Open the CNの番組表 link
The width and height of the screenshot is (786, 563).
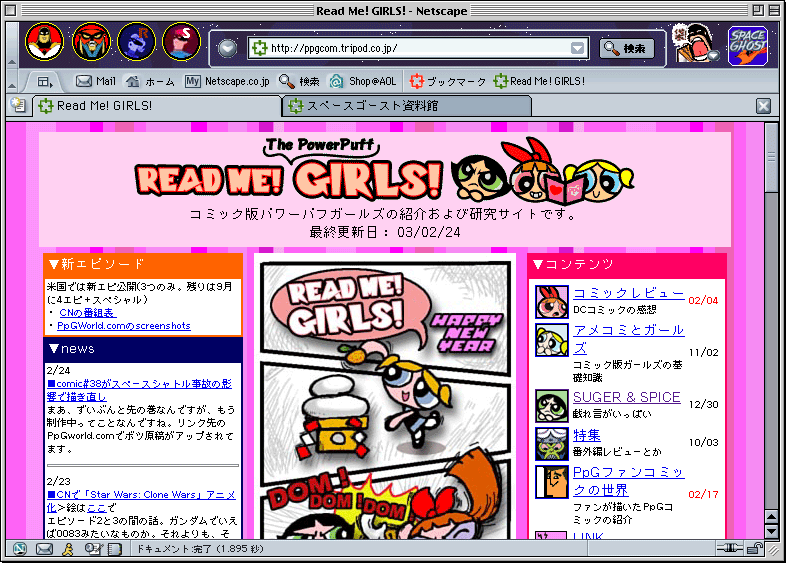pos(87,313)
